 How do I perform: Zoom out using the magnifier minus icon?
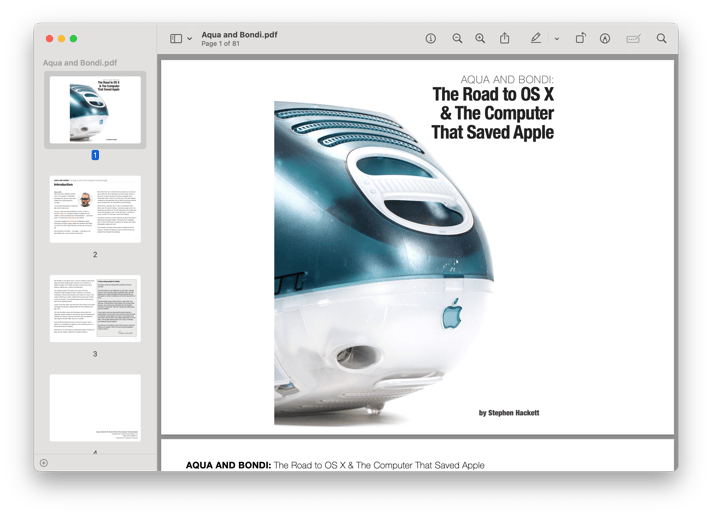pyautogui.click(x=457, y=39)
